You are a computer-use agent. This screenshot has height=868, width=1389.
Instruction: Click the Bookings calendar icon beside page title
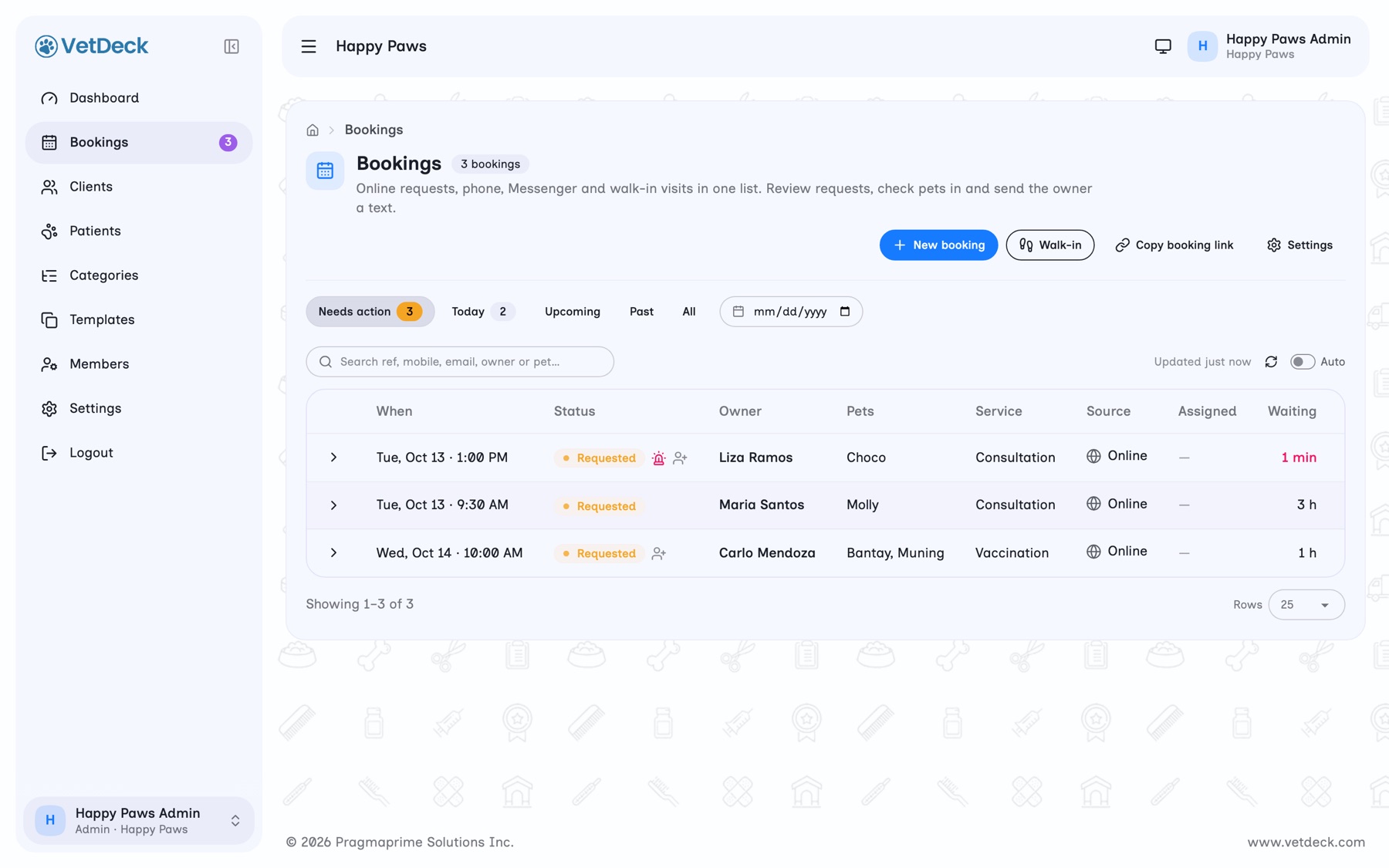325,171
